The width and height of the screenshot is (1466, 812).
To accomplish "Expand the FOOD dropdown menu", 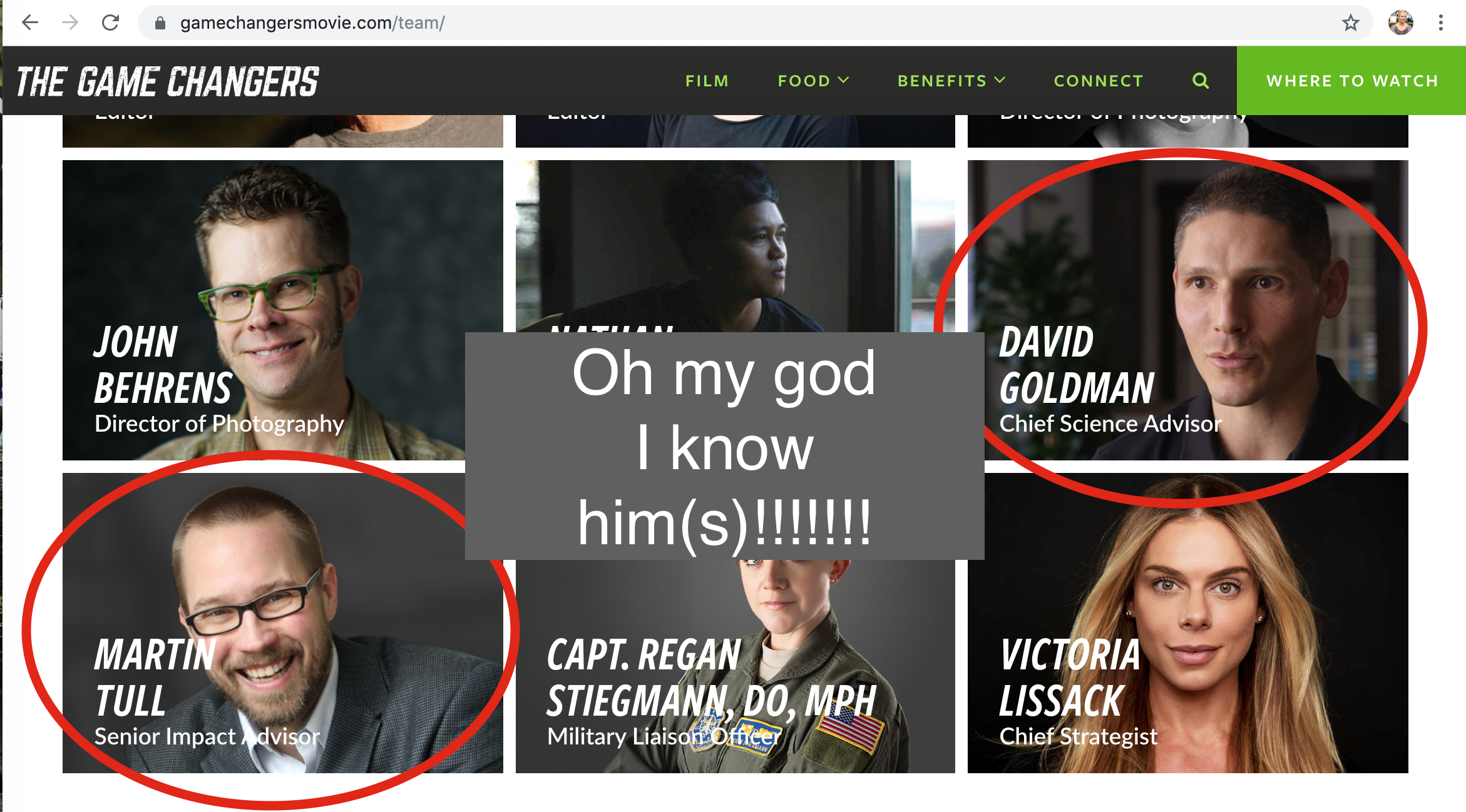I will coord(812,81).
